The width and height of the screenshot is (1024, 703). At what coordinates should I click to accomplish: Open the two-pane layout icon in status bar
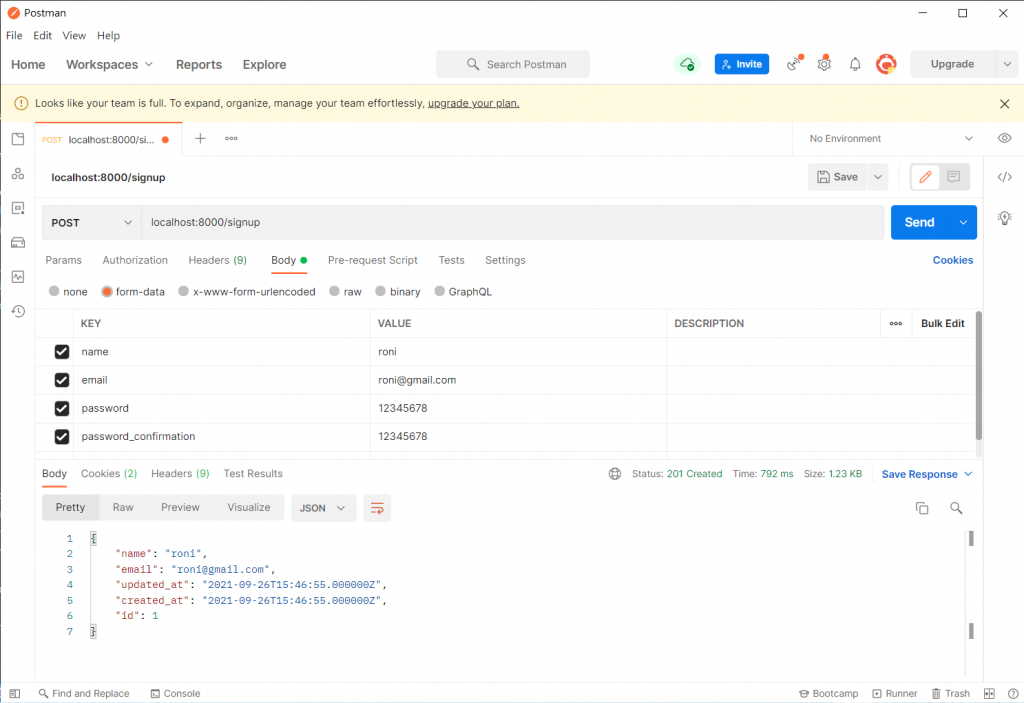(x=989, y=694)
